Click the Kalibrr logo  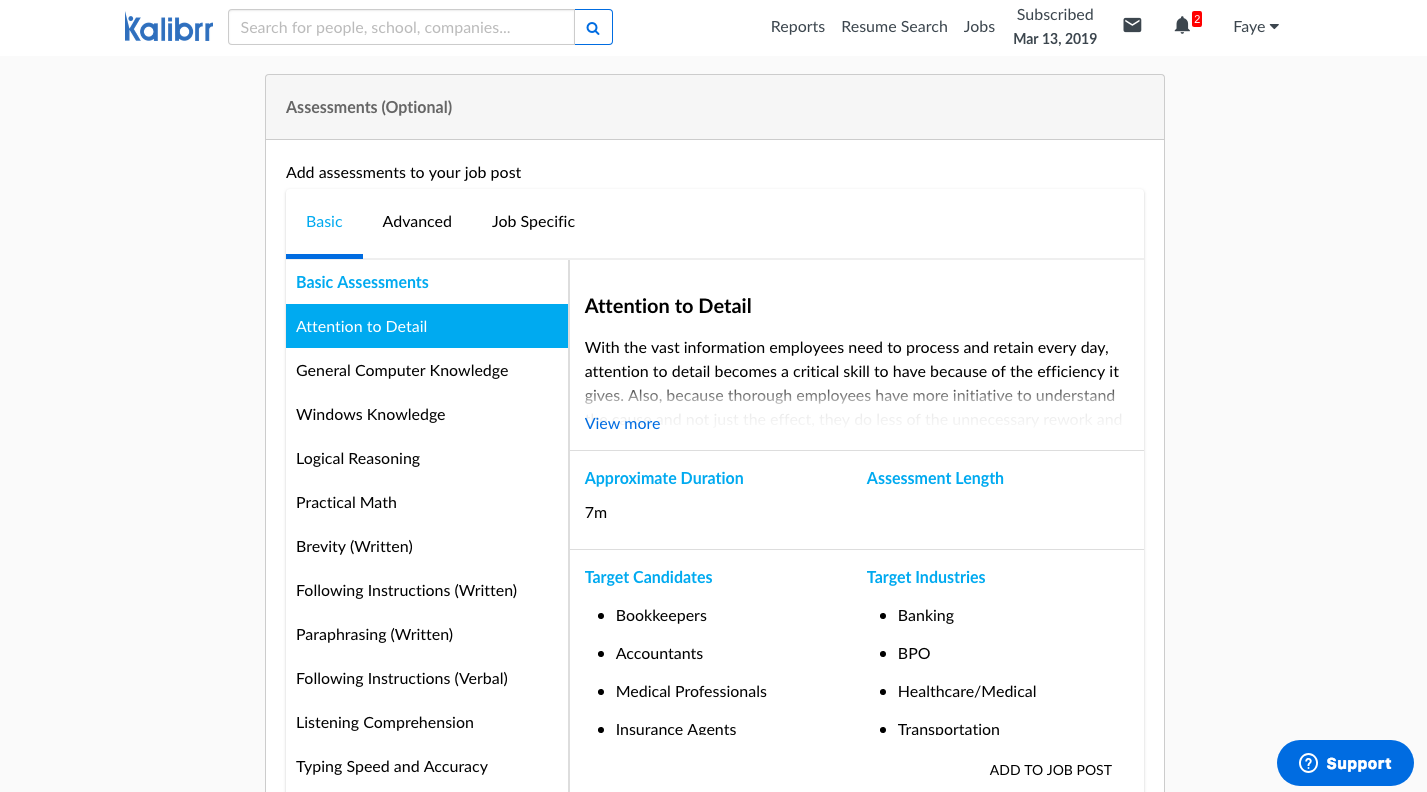[168, 28]
